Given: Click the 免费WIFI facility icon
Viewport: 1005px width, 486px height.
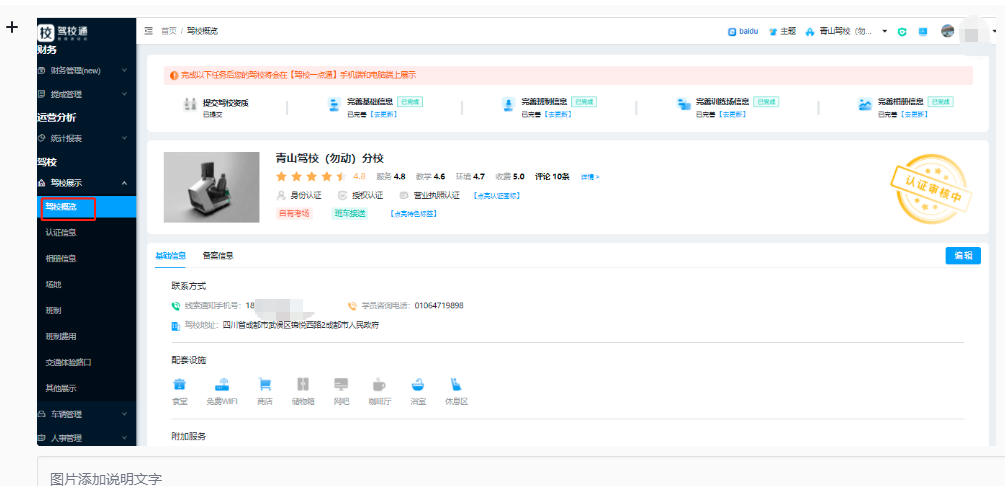Looking at the screenshot, I should coord(222,385).
